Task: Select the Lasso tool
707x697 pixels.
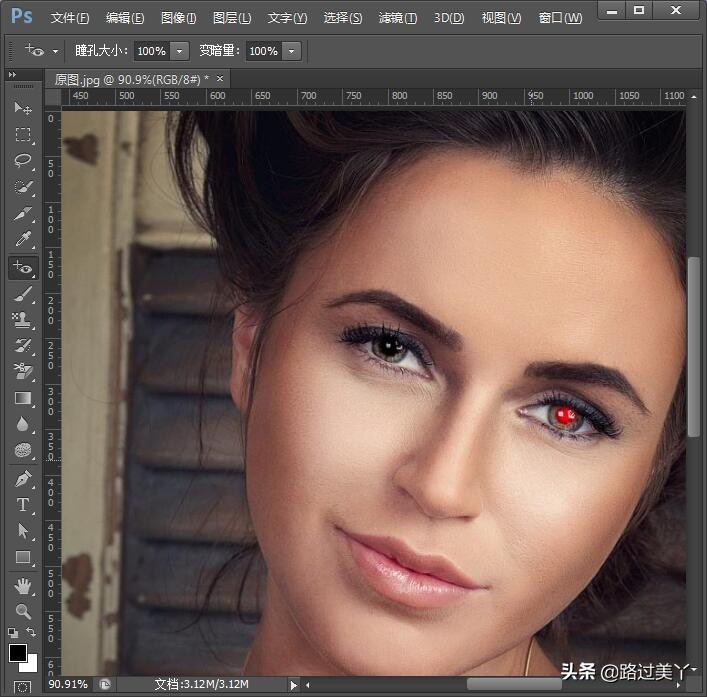Action: (23, 160)
